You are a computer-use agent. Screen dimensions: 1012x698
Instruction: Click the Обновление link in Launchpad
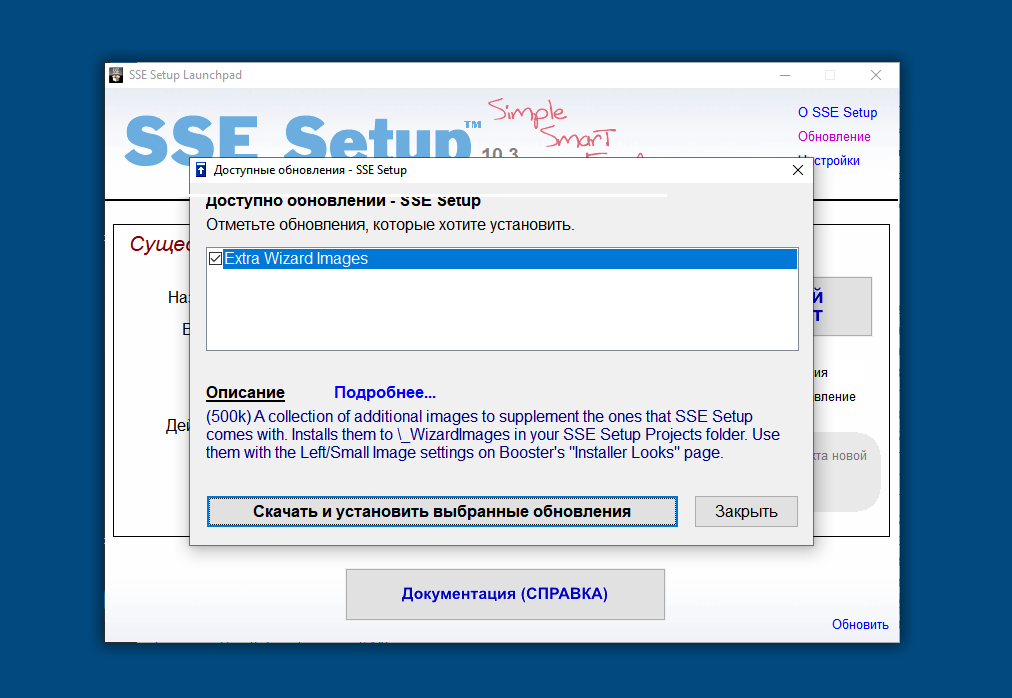pos(834,136)
